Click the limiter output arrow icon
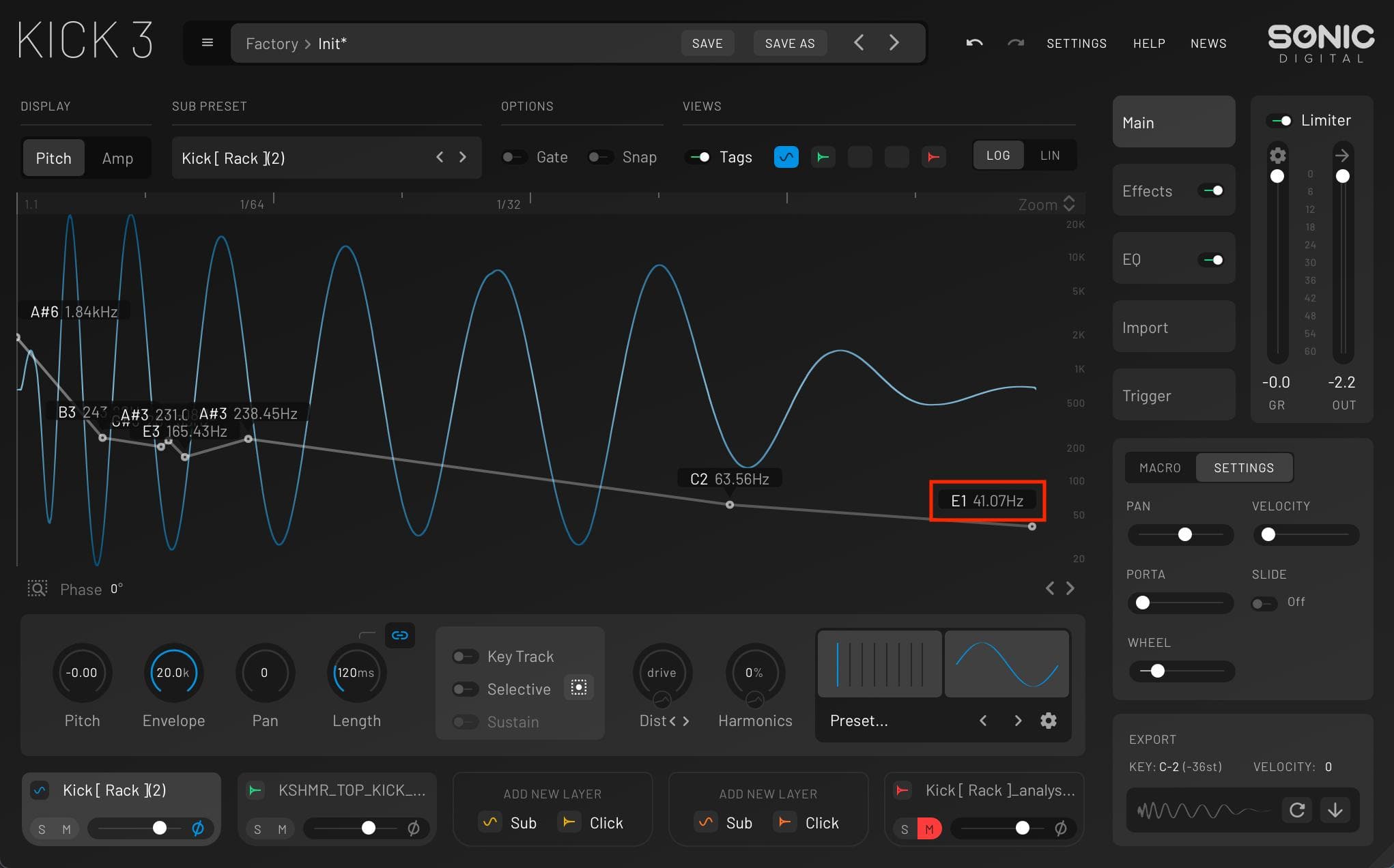 click(x=1342, y=155)
